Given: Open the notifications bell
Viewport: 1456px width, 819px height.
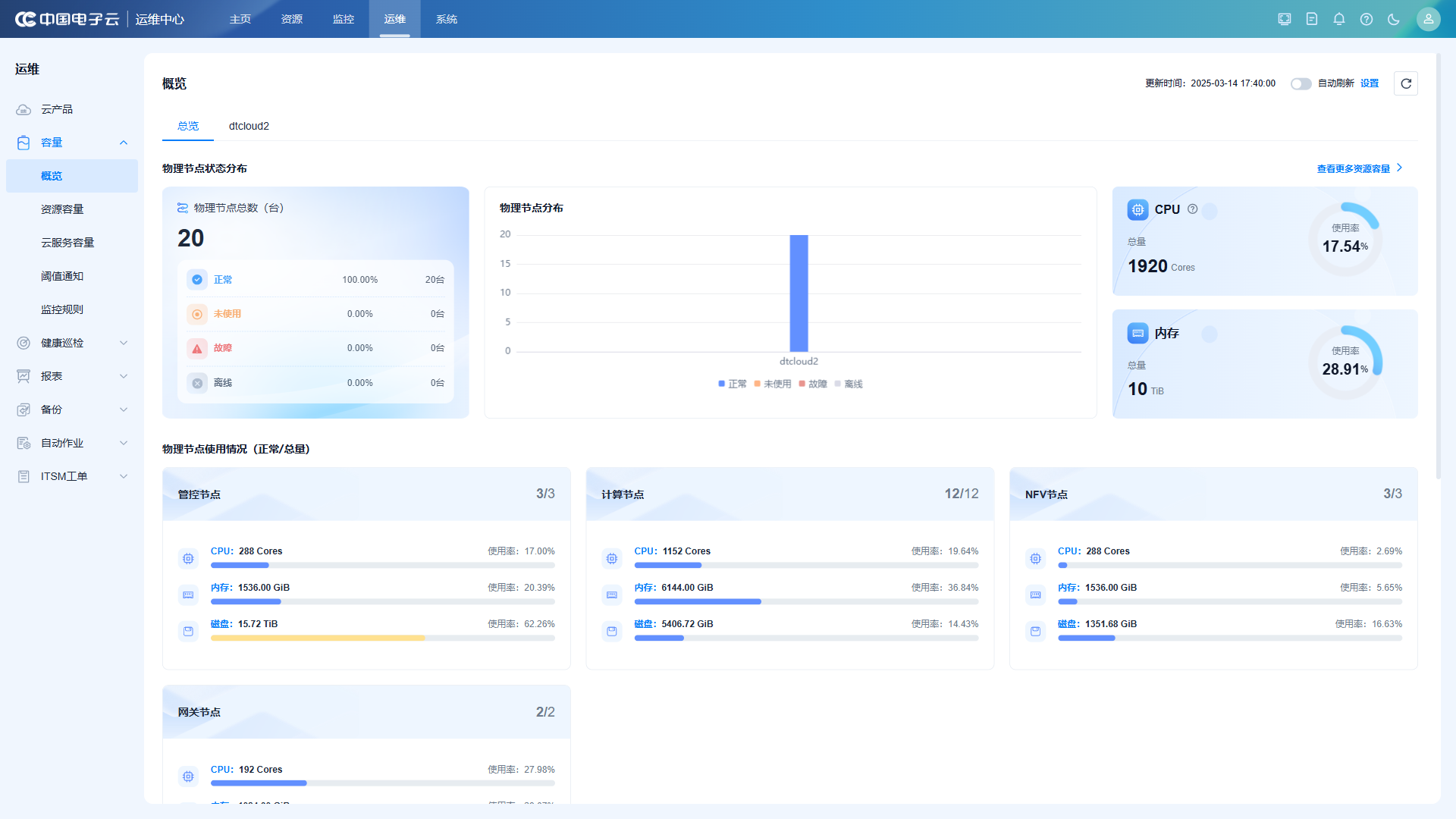Looking at the screenshot, I should [1339, 19].
